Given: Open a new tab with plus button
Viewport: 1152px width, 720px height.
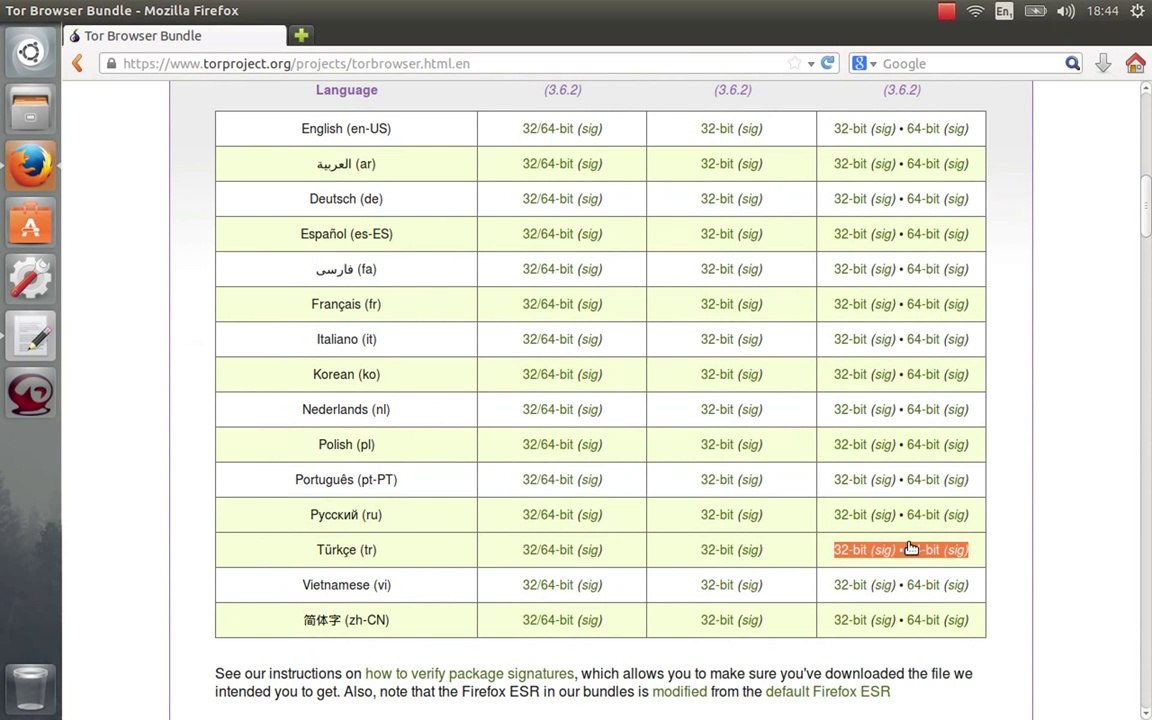Looking at the screenshot, I should point(301,35).
